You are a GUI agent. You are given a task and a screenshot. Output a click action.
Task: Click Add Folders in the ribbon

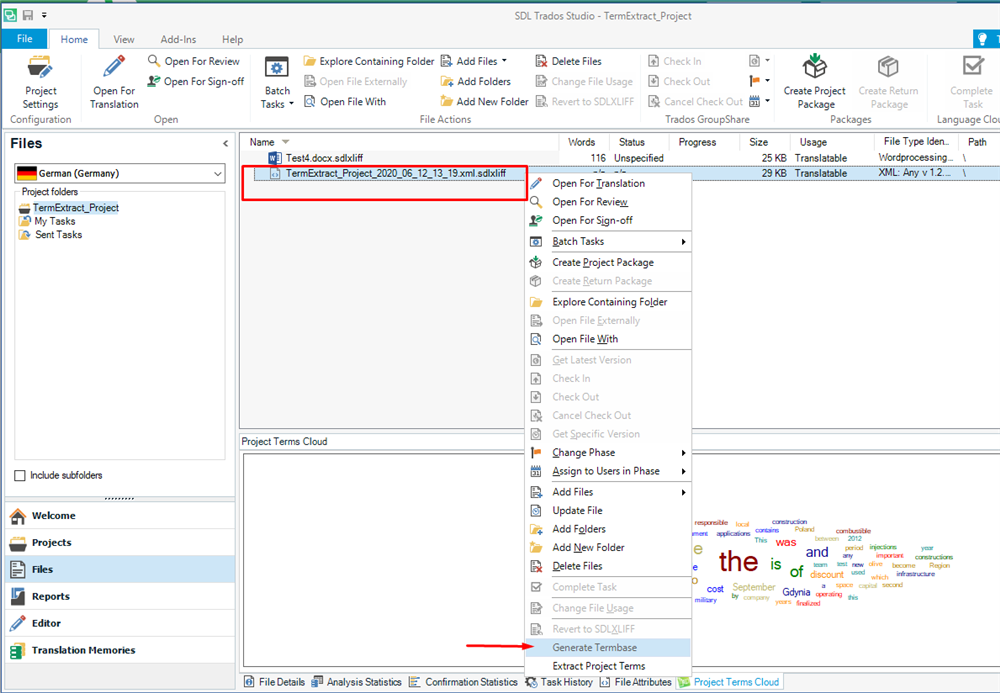[476, 82]
